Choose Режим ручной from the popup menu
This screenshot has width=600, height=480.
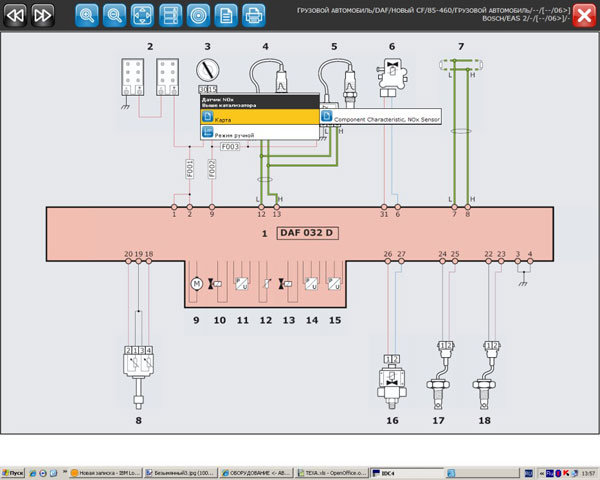tap(260, 132)
